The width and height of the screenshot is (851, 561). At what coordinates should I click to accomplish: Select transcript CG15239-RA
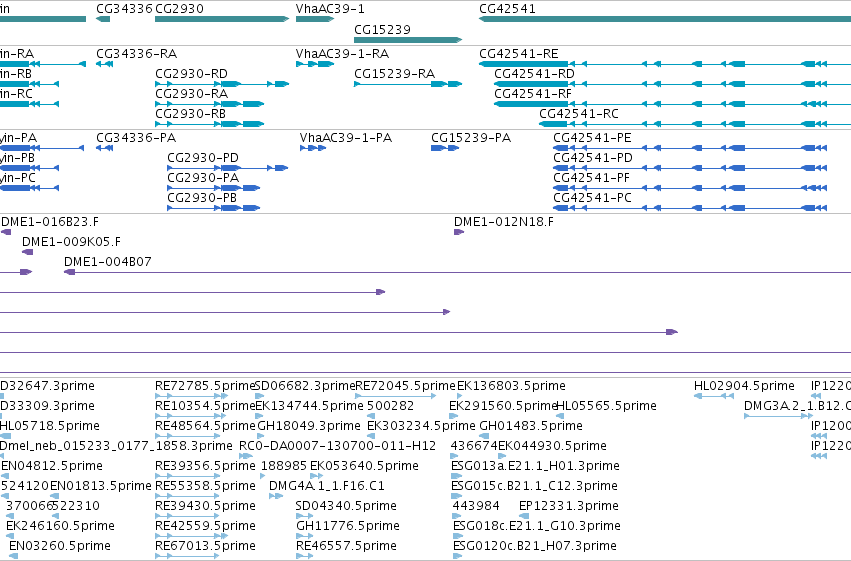tap(394, 74)
